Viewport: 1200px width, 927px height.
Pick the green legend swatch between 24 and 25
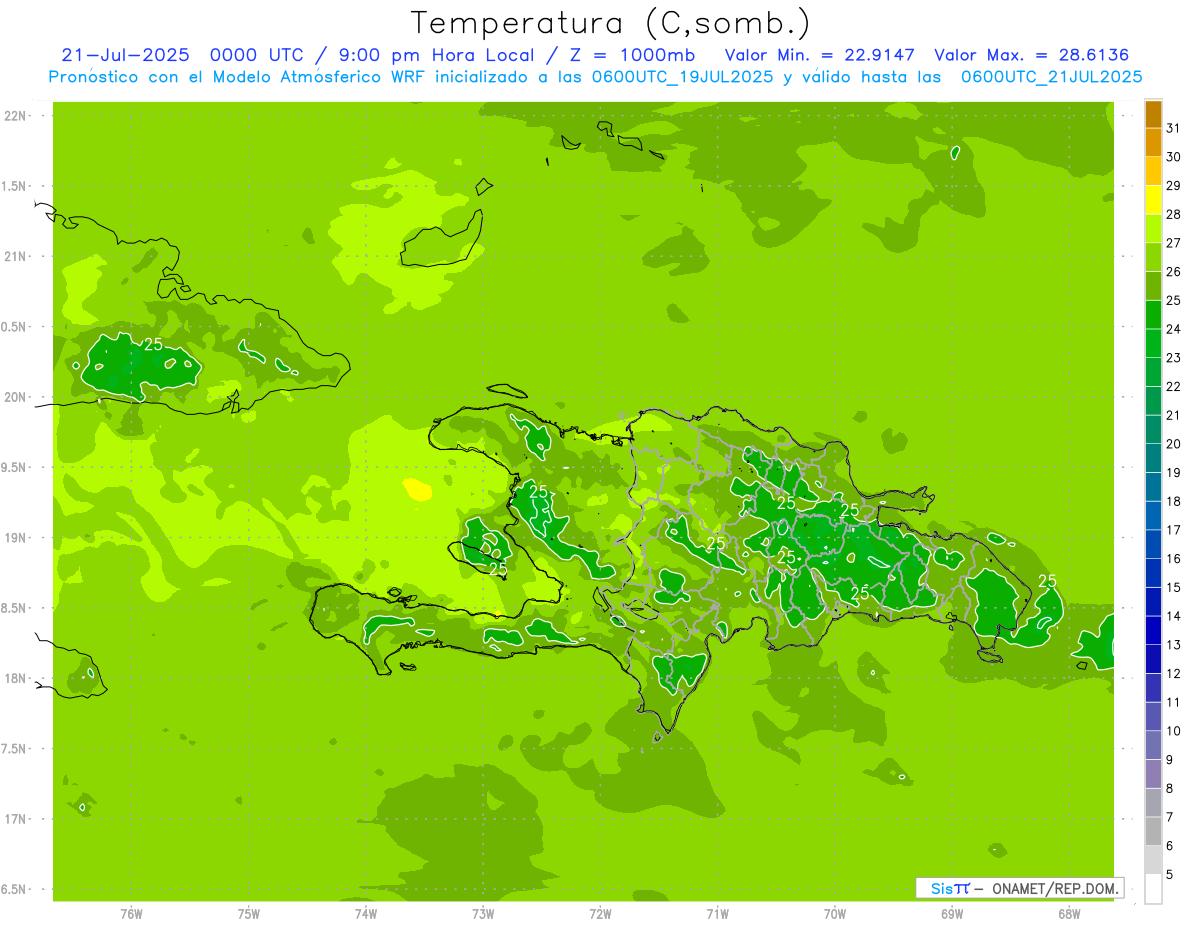click(1153, 314)
